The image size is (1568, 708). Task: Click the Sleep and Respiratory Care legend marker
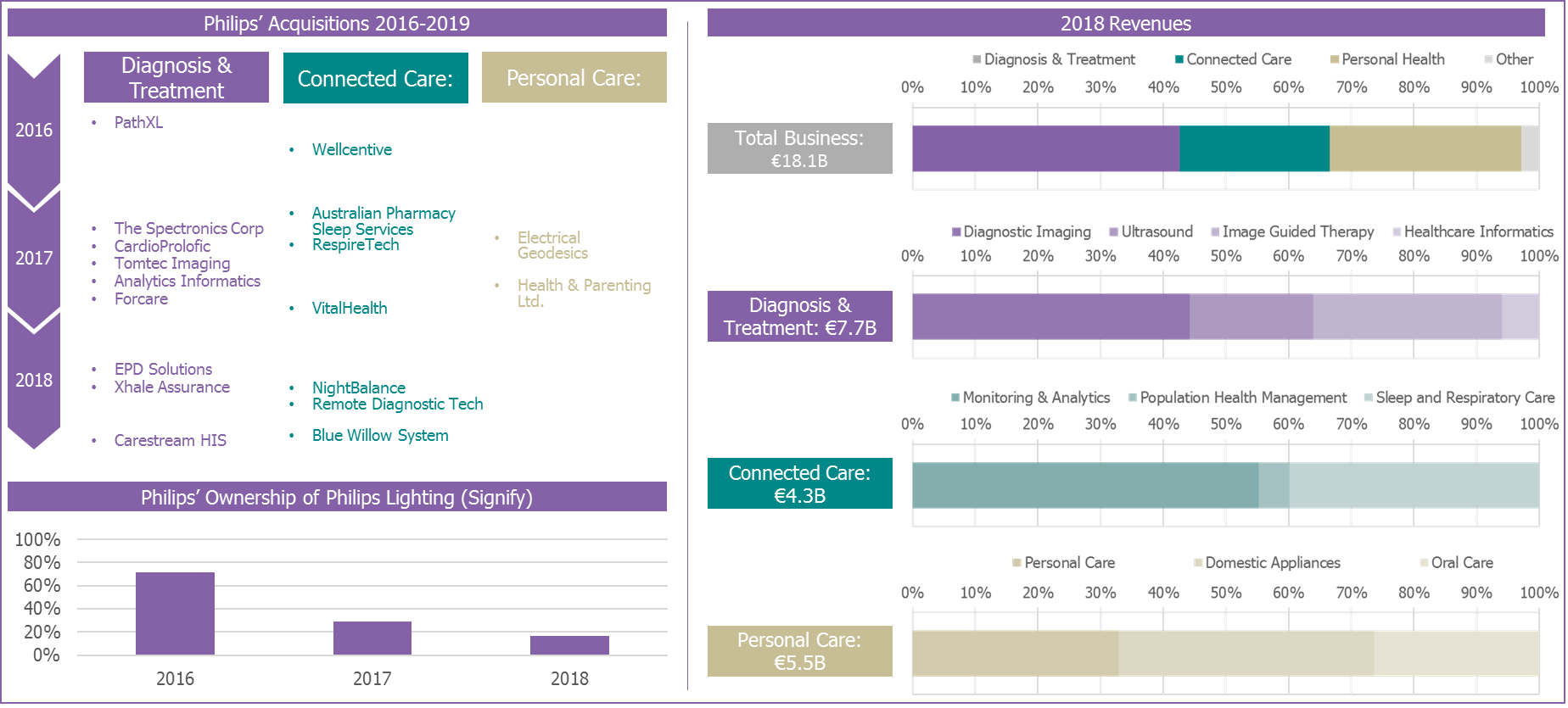point(1369,398)
